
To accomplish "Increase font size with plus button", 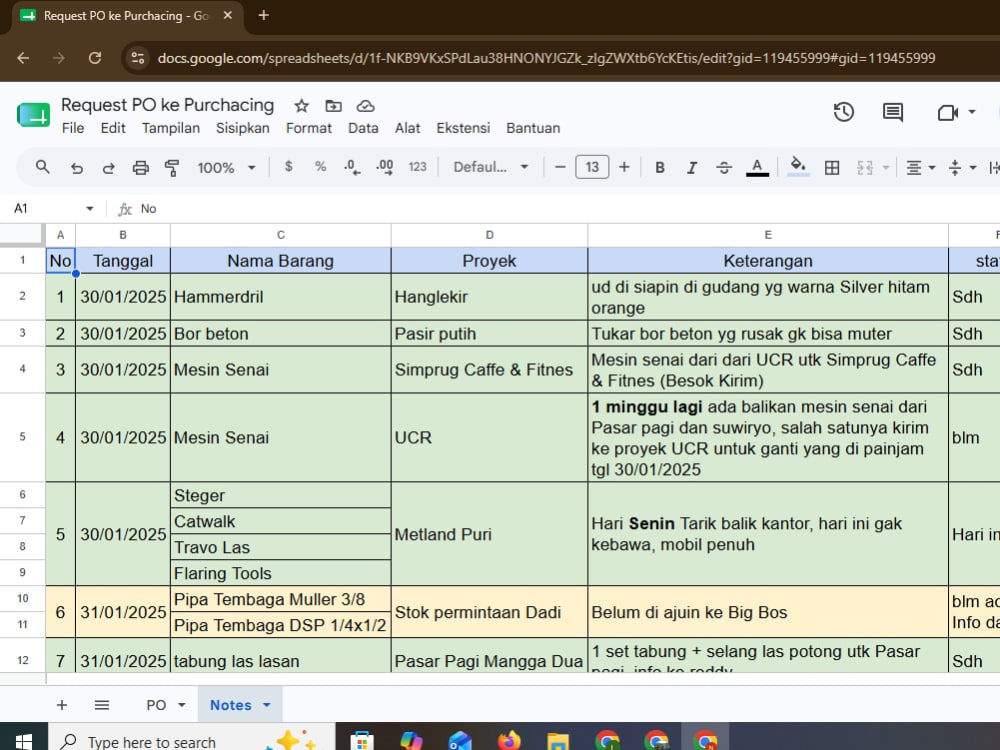I will click(x=624, y=167).
